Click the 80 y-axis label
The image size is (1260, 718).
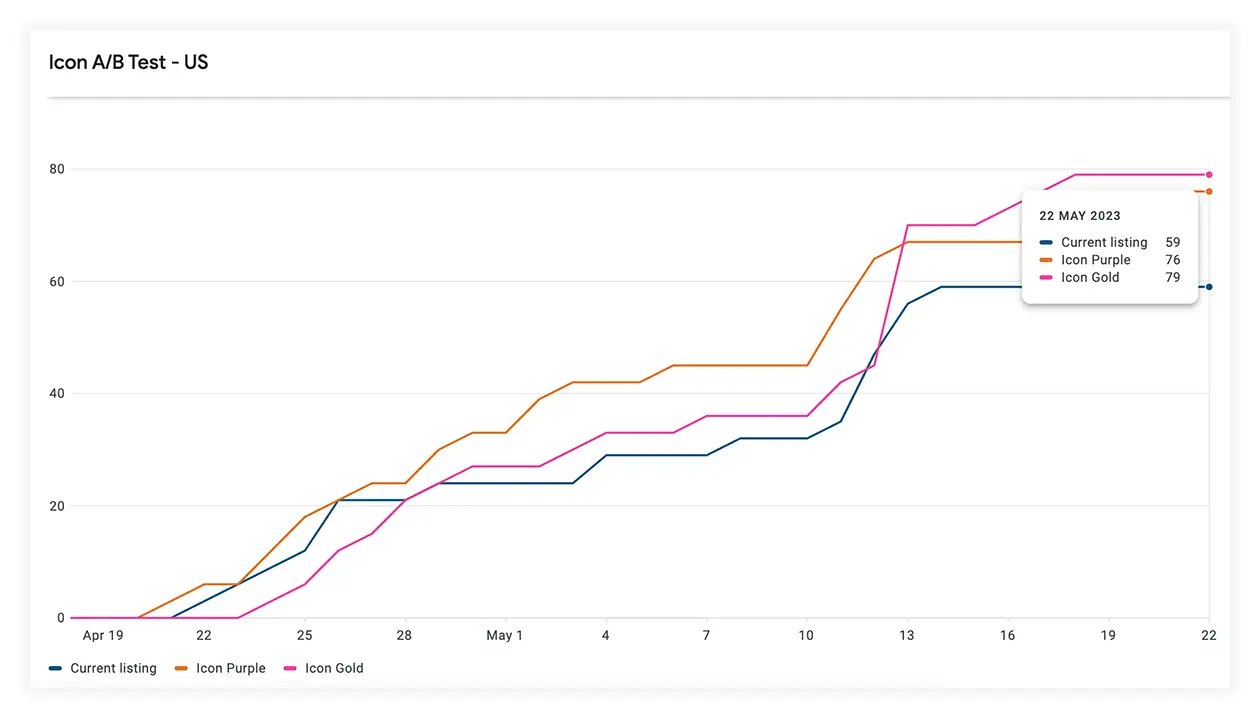pyautogui.click(x=57, y=169)
